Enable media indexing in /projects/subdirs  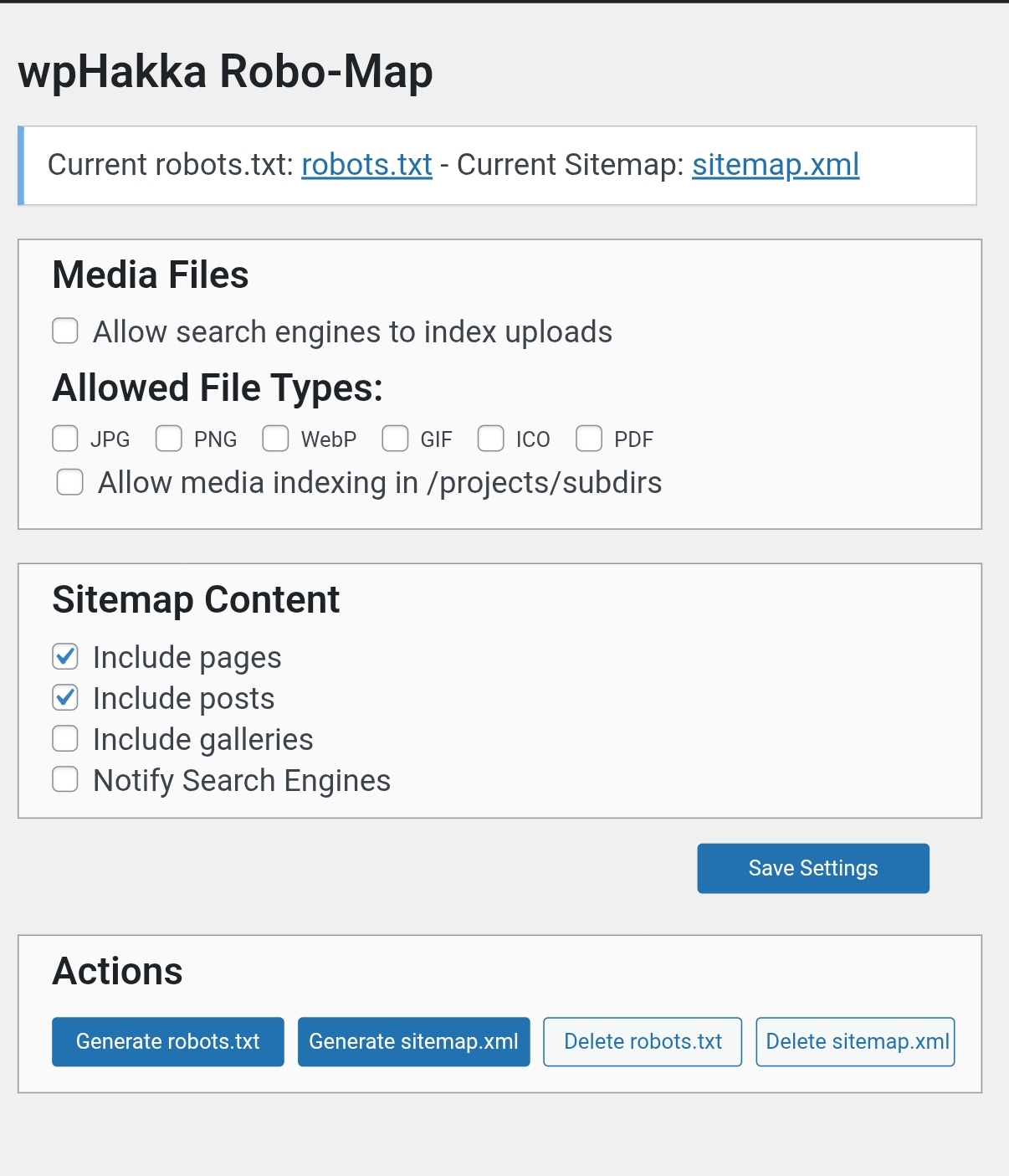click(x=69, y=482)
